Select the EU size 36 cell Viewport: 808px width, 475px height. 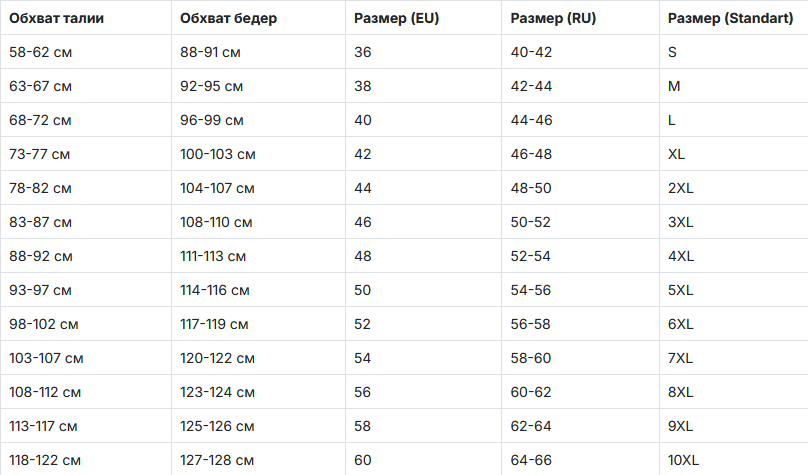click(x=362, y=52)
